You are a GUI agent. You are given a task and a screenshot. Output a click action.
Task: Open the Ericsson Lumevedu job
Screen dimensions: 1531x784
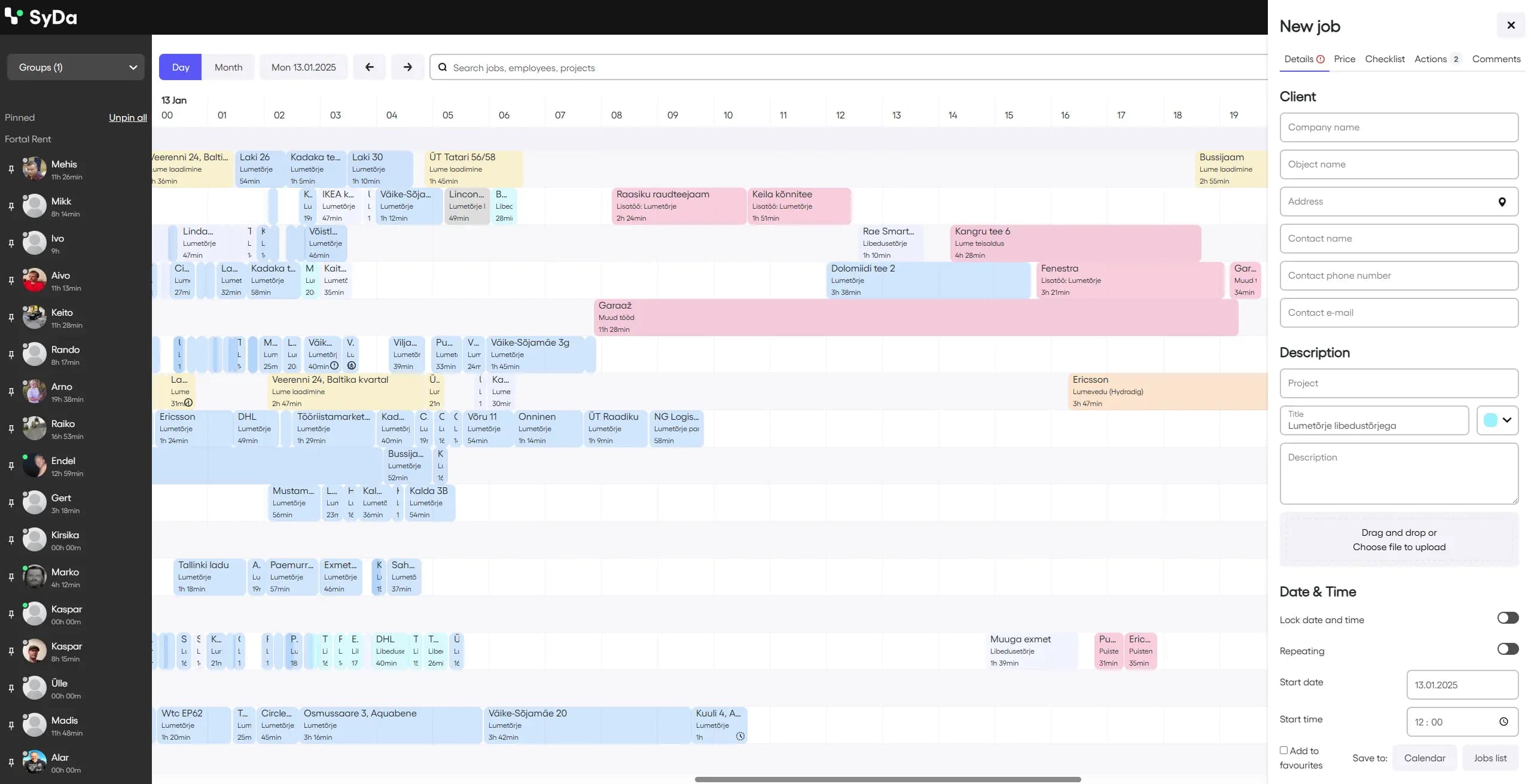(x=1167, y=392)
